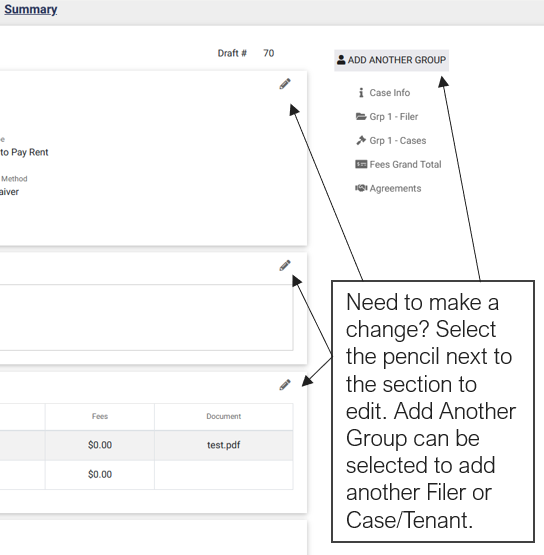Open the Agreements section link
Image resolution: width=544 pixels, height=555 pixels.
395,189
